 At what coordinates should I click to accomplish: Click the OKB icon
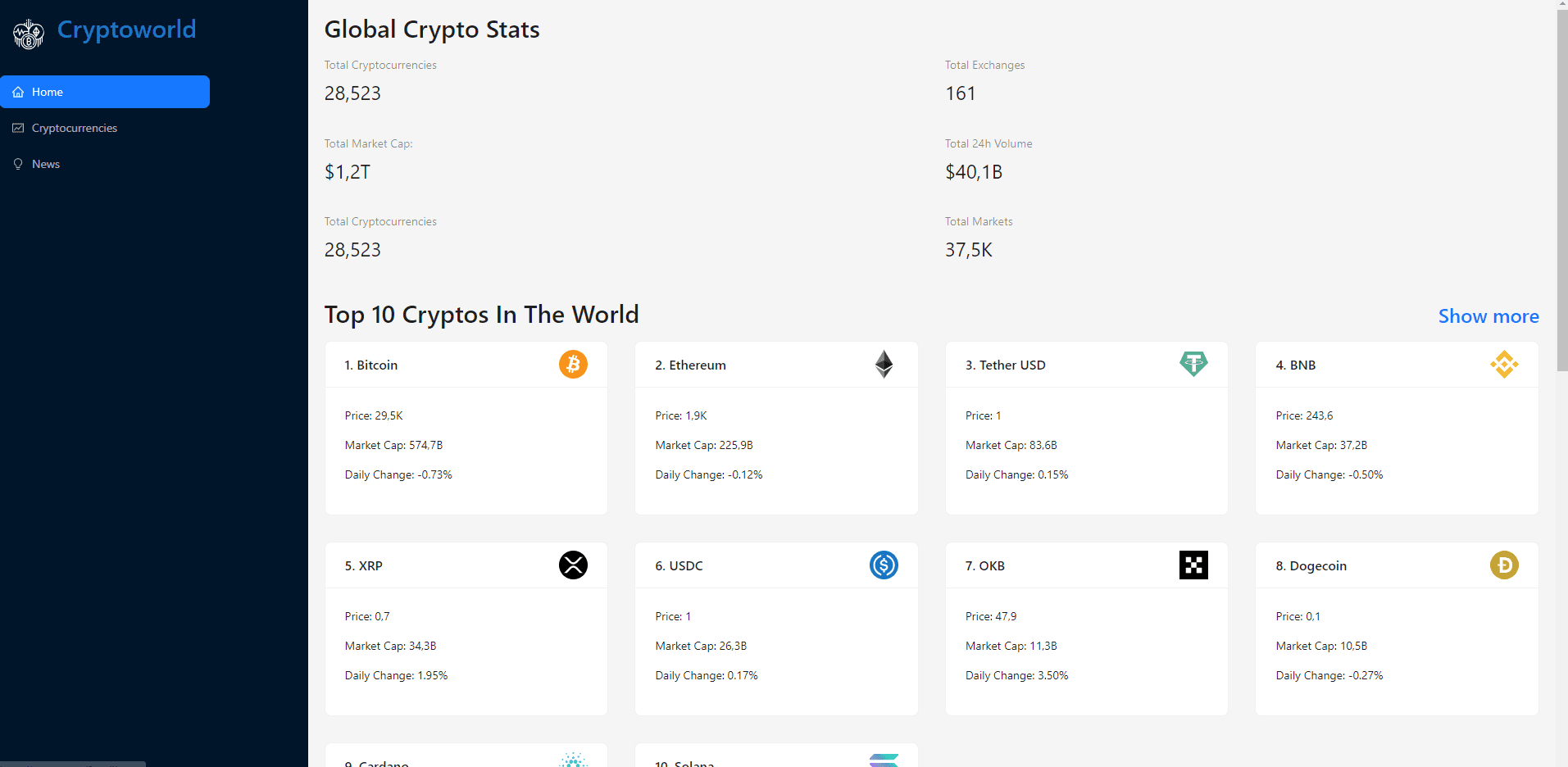pyautogui.click(x=1193, y=565)
